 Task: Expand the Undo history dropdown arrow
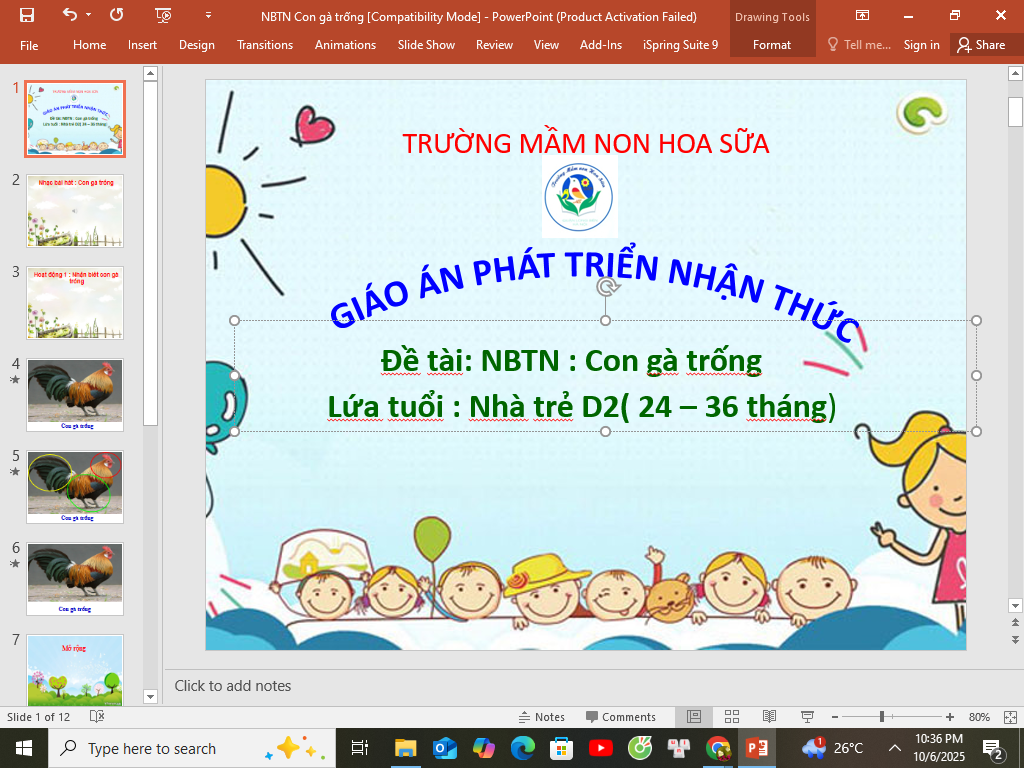89,15
